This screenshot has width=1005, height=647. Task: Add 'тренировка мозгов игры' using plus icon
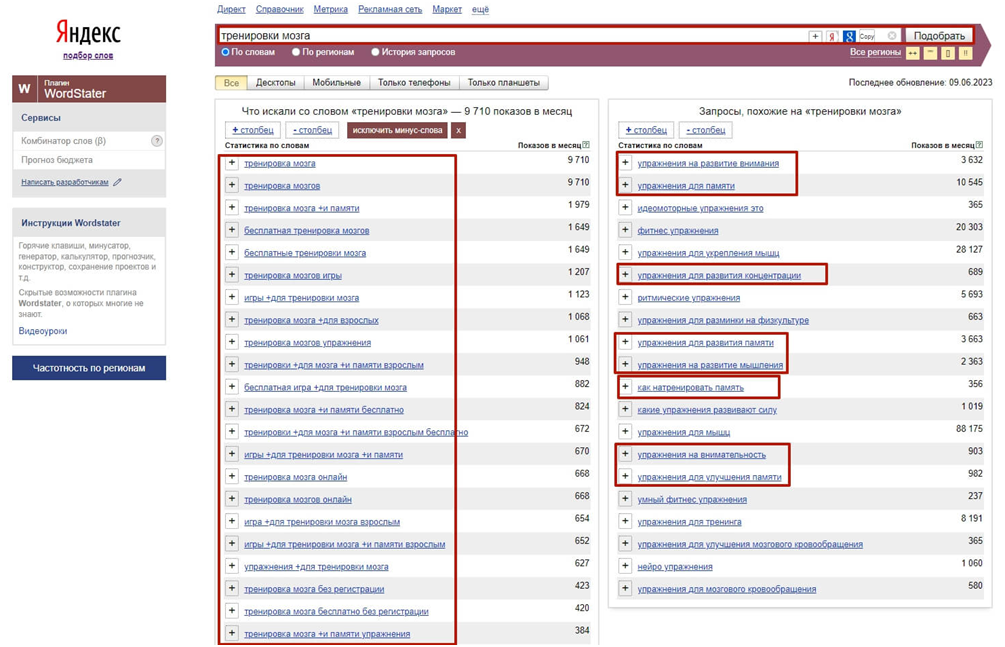pos(232,274)
